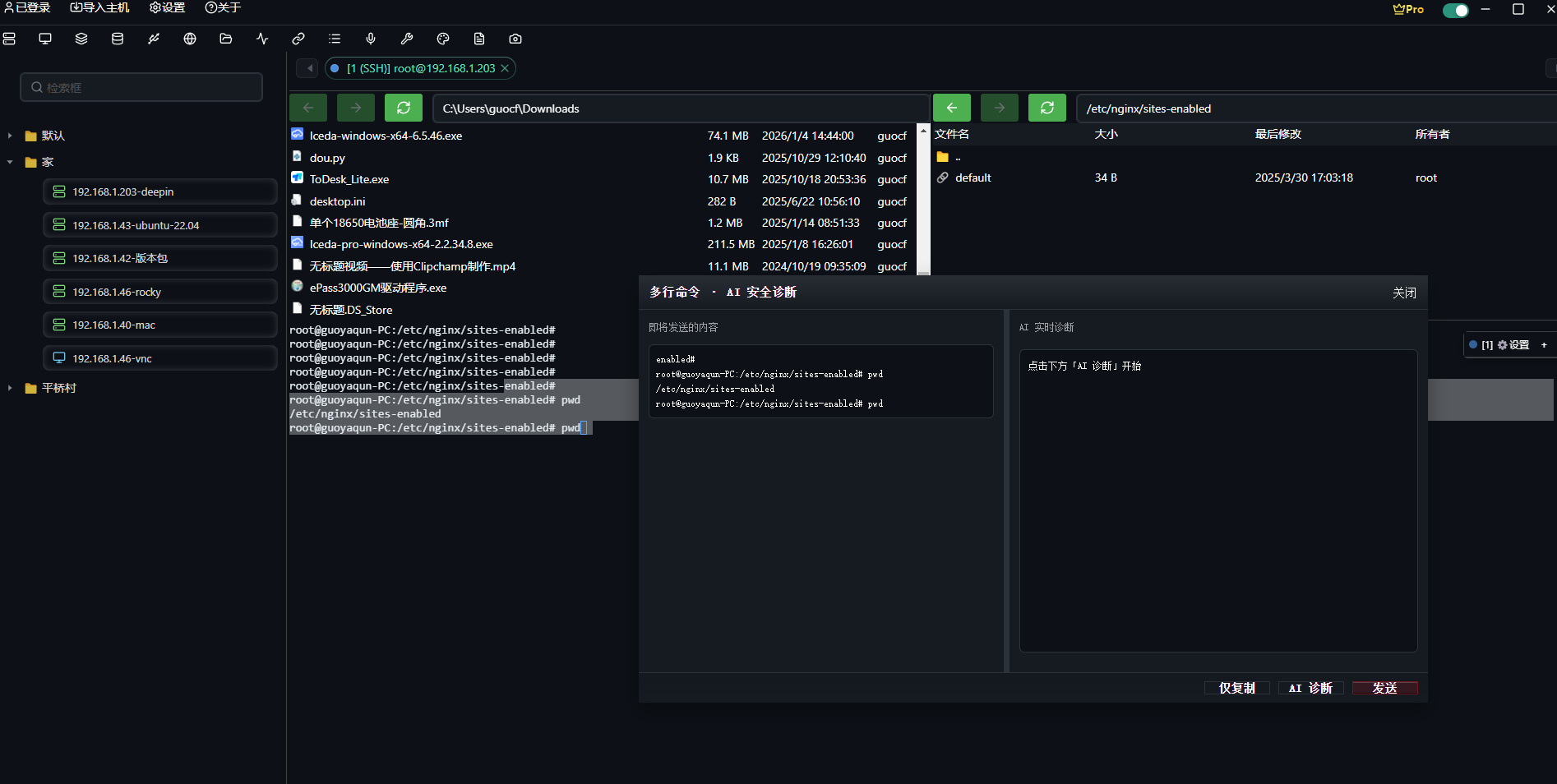Click the database icon in toolbar
The height and width of the screenshot is (784, 1557).
click(x=118, y=39)
